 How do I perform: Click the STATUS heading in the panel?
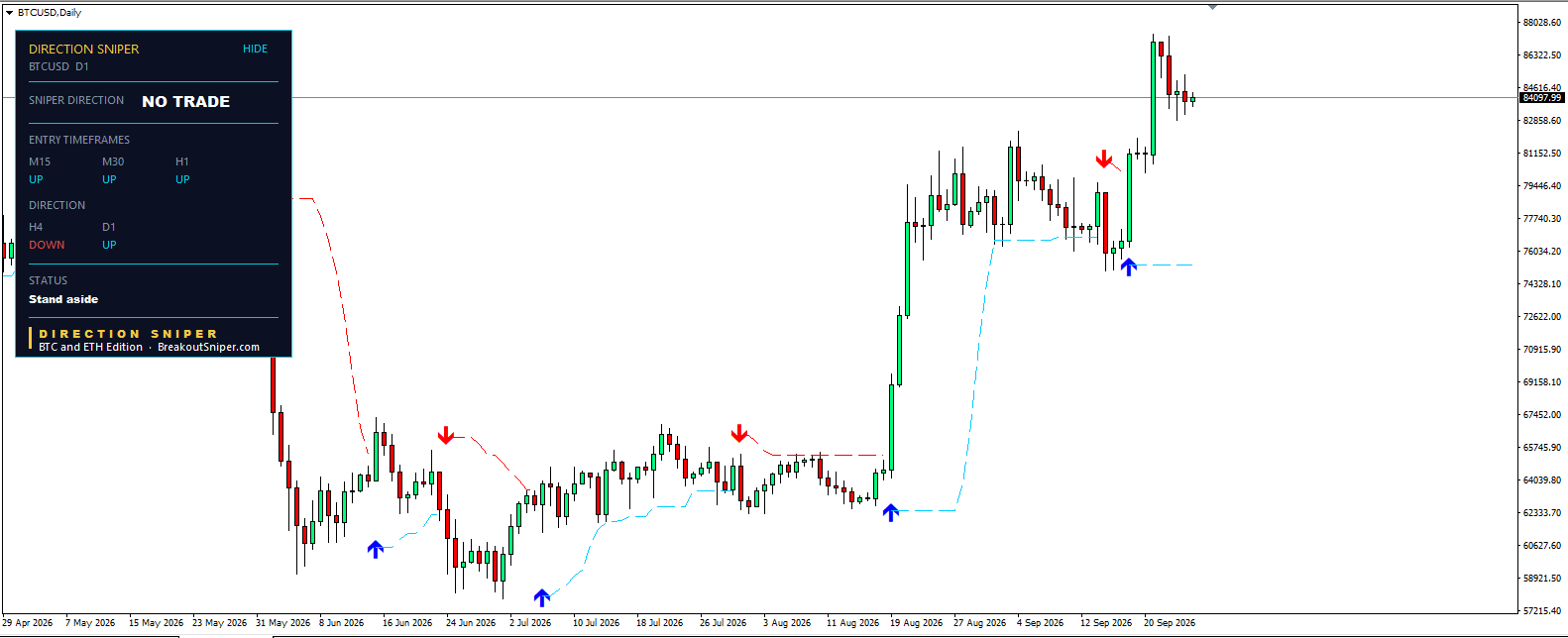(x=49, y=280)
